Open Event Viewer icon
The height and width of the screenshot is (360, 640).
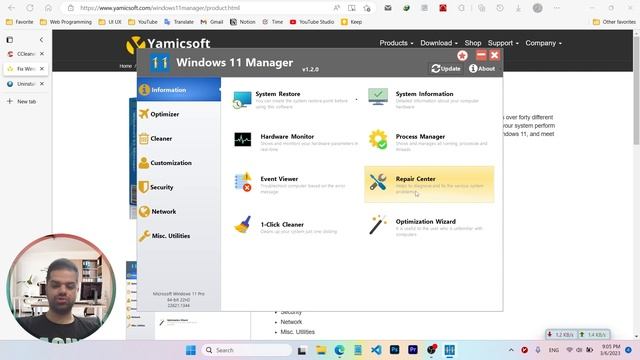243,182
